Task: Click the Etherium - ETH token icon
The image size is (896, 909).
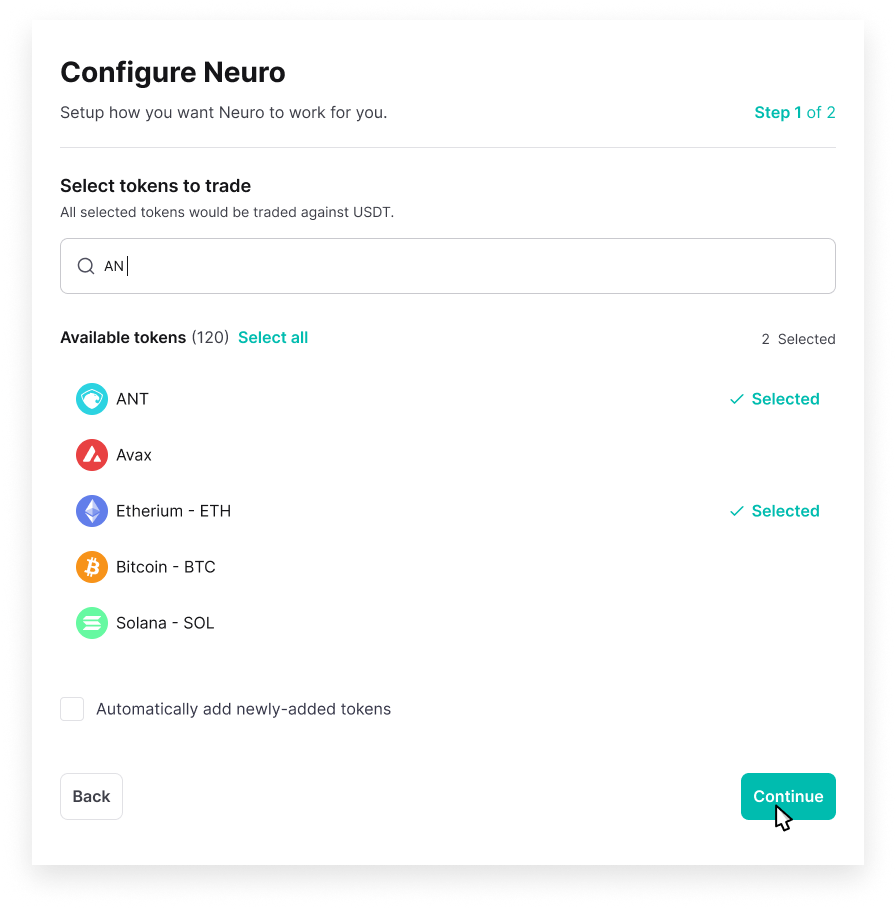Action: click(91, 510)
